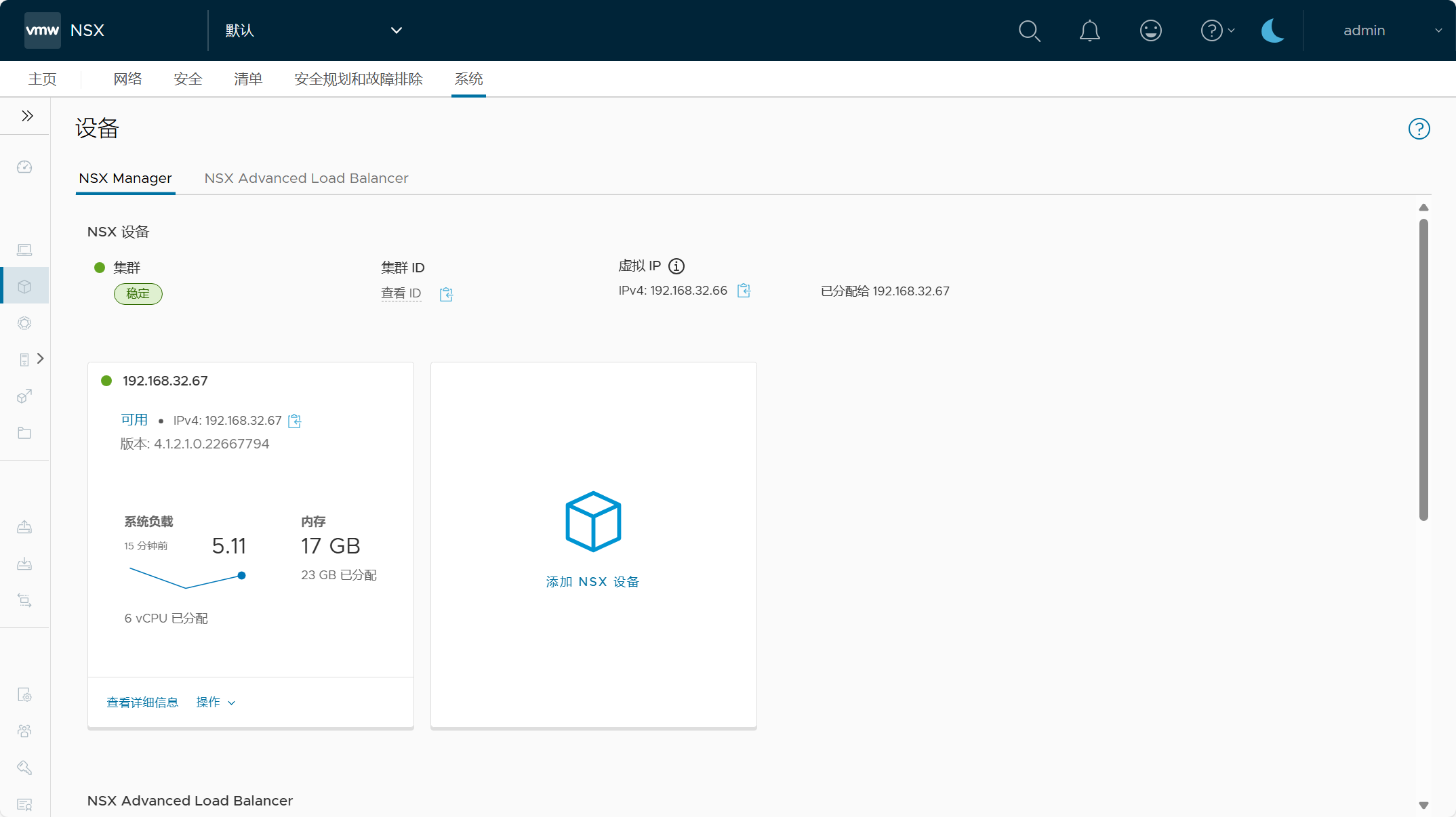Click the 6 vCPU 已分配 text

click(x=166, y=619)
